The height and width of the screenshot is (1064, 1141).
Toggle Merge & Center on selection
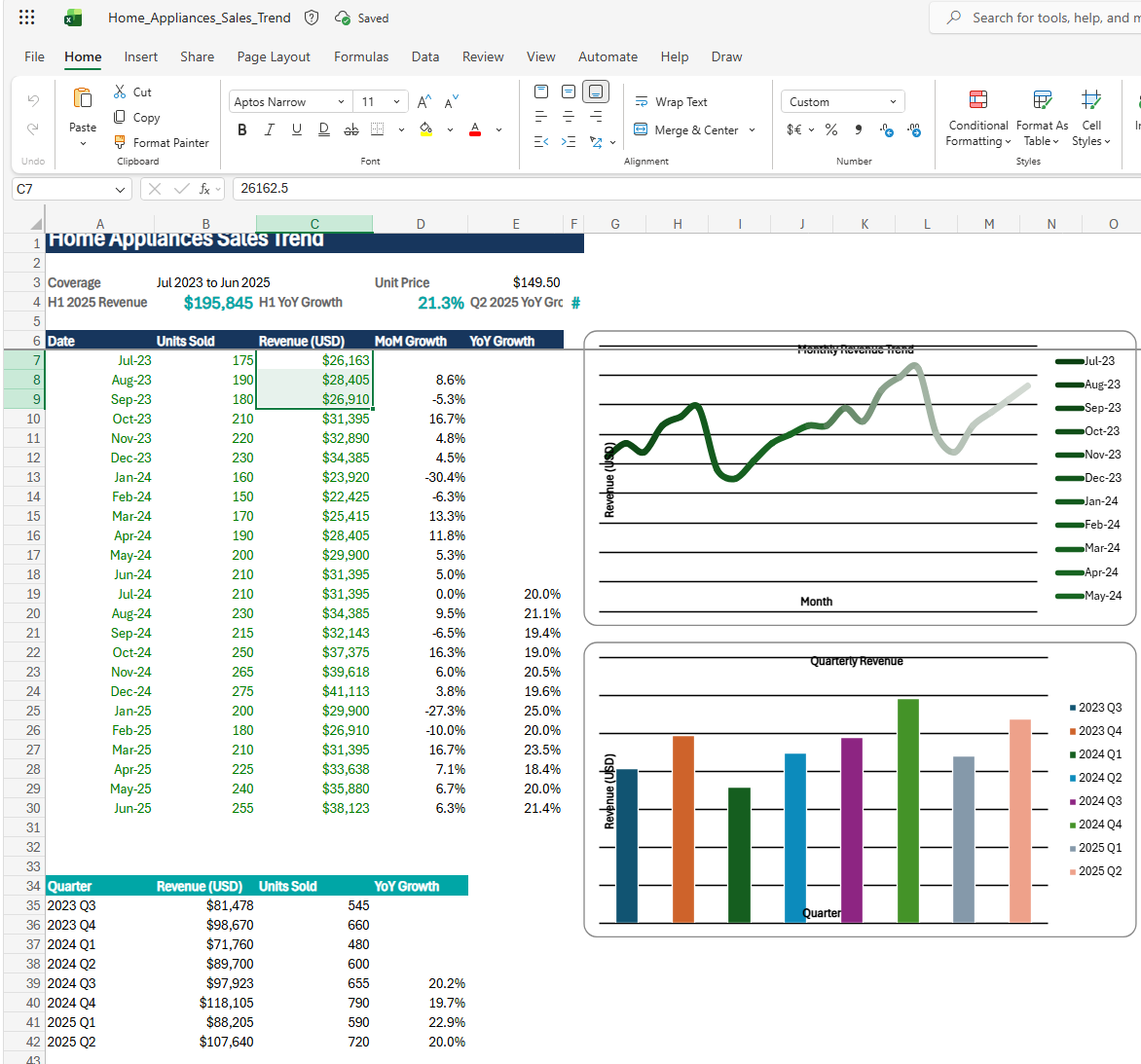point(685,129)
